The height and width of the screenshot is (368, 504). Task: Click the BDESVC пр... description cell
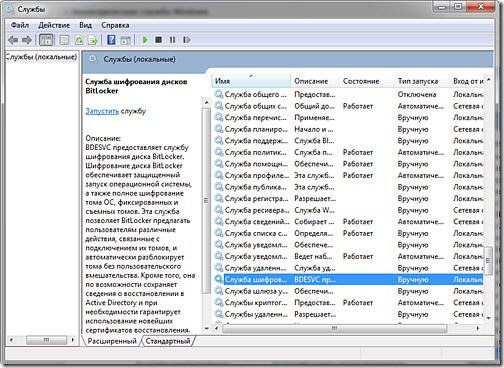pyautogui.click(x=315, y=279)
